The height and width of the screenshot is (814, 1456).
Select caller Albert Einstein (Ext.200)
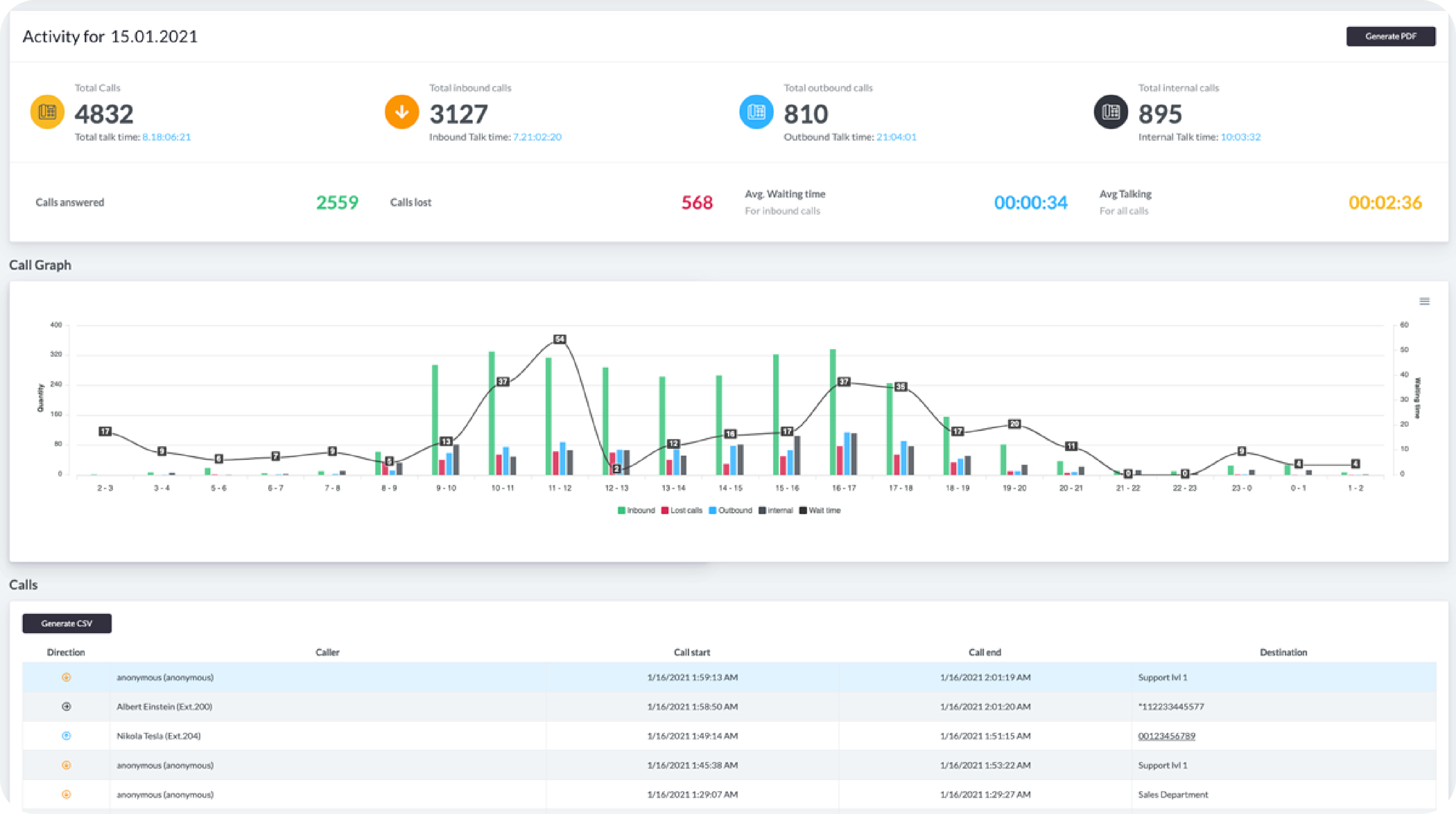(165, 707)
